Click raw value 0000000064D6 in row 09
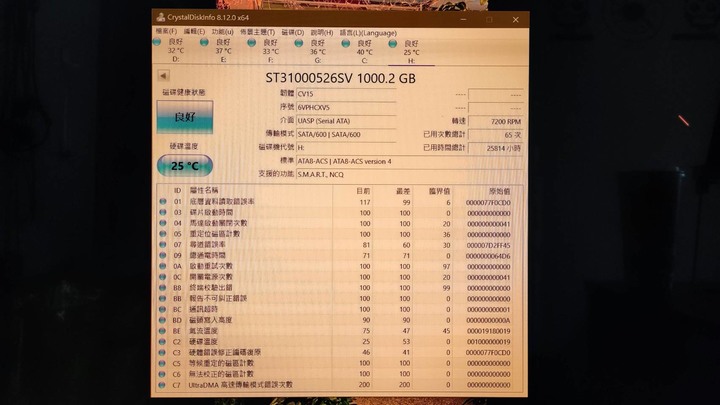Screen dimensions: 720x405 tap(488, 256)
